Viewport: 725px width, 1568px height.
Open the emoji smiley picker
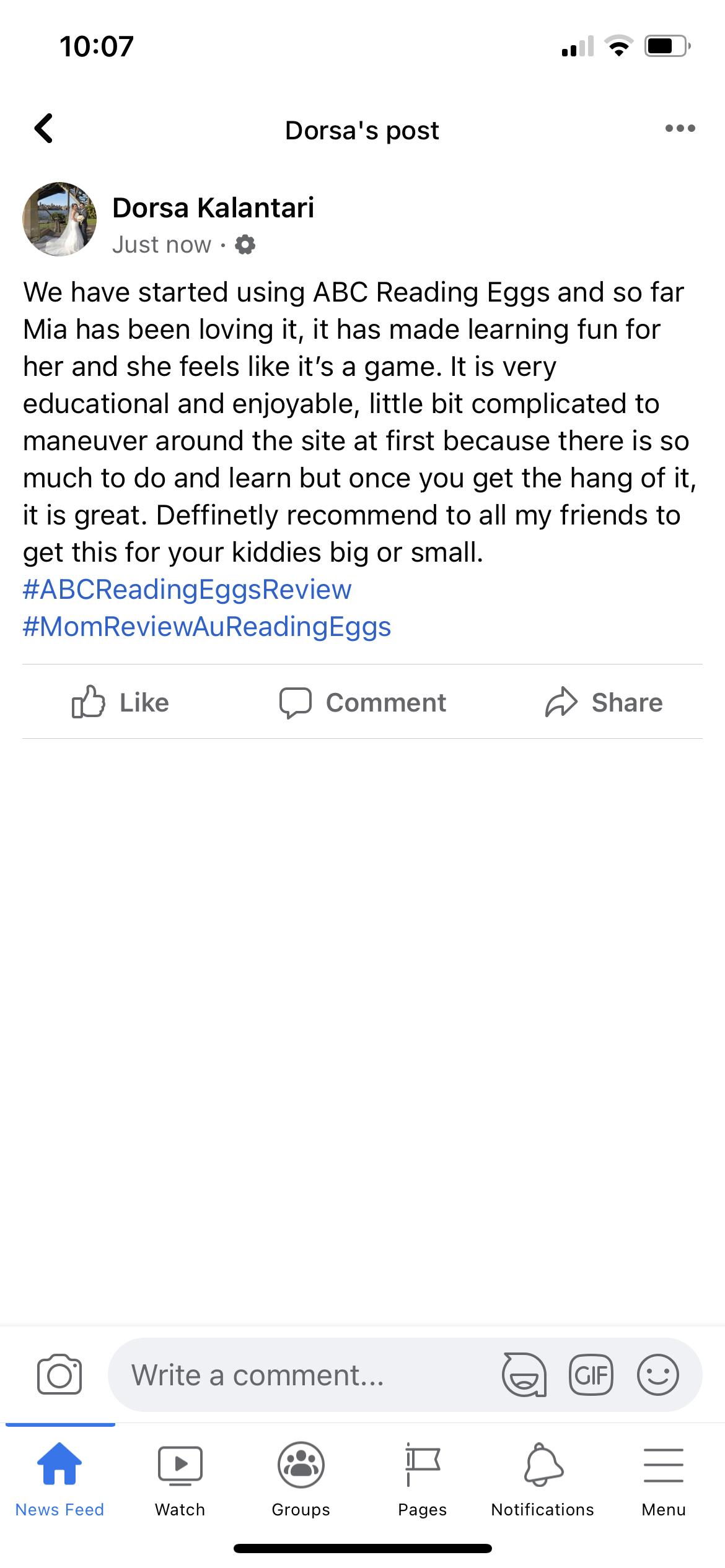(658, 1375)
